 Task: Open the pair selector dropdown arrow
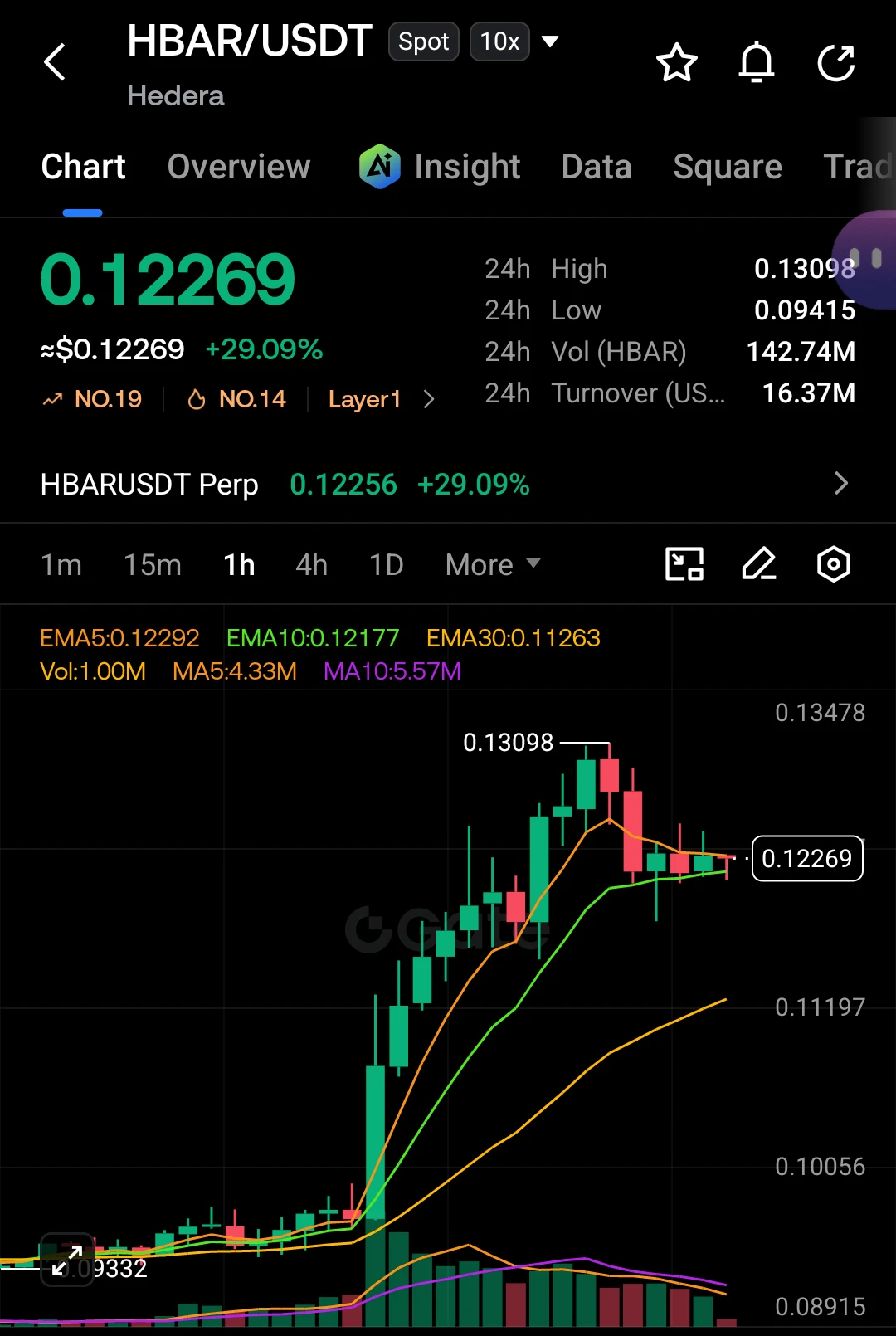point(550,41)
